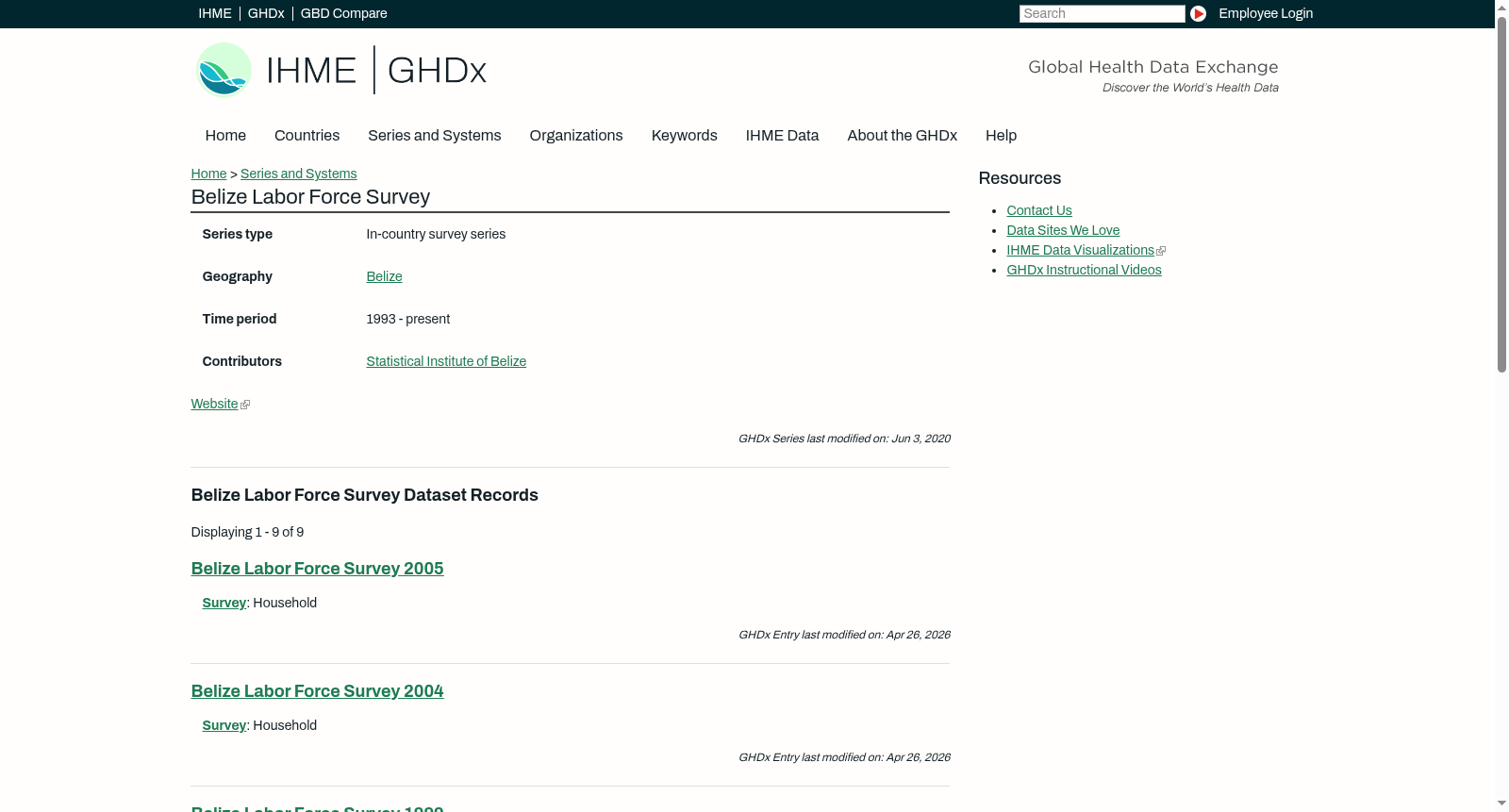
Task: Open the Countries menu
Action: (307, 136)
